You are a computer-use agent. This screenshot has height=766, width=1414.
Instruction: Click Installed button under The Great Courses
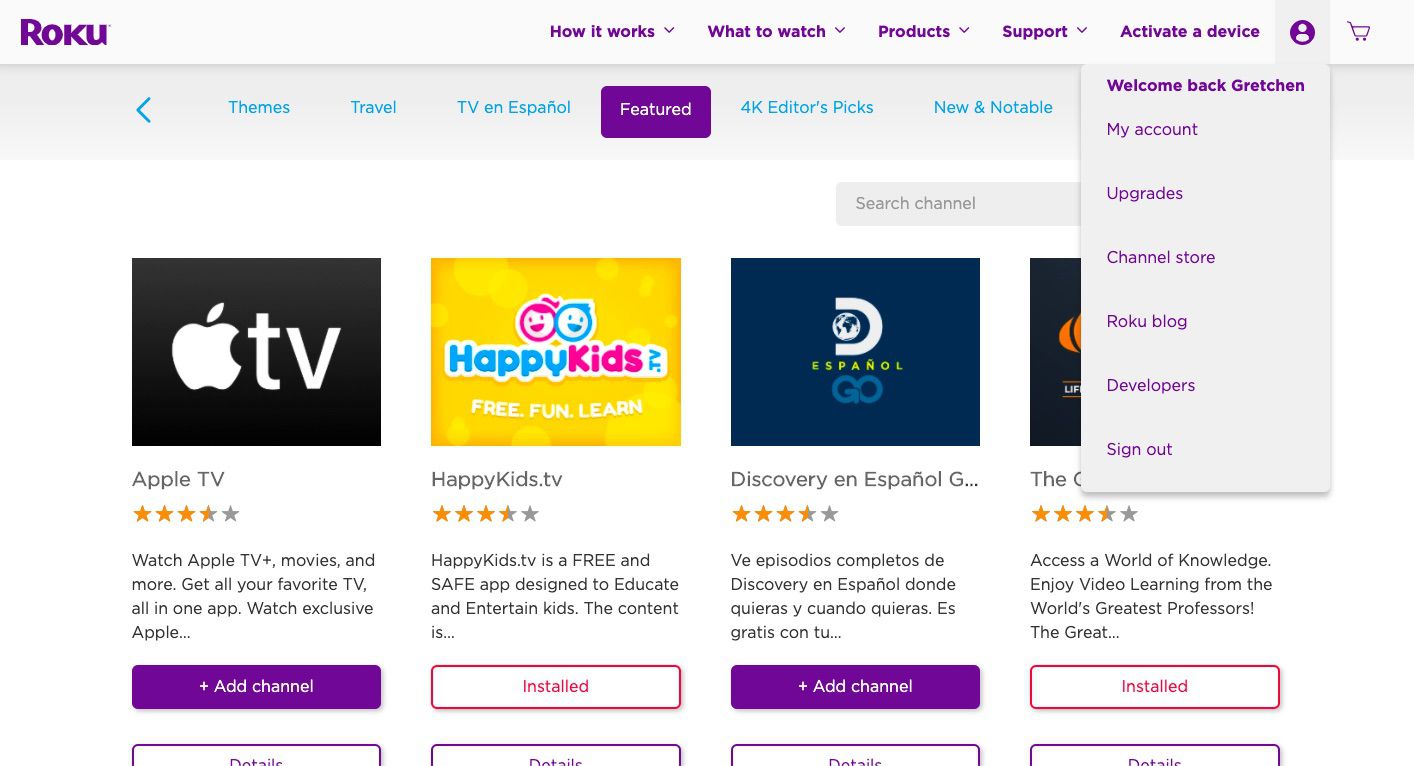[x=1155, y=687]
